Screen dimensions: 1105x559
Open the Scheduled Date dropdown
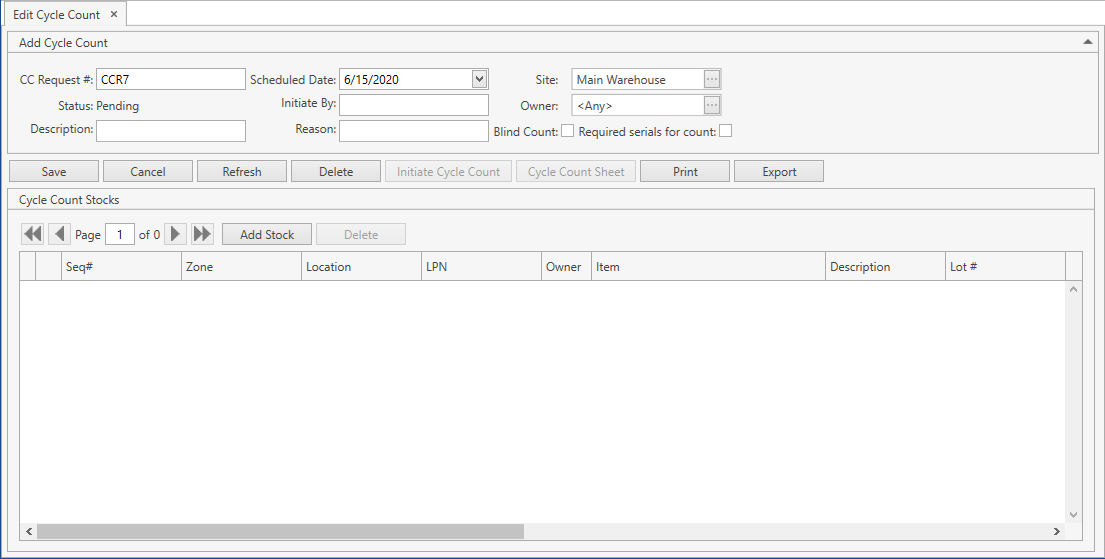[x=479, y=79]
